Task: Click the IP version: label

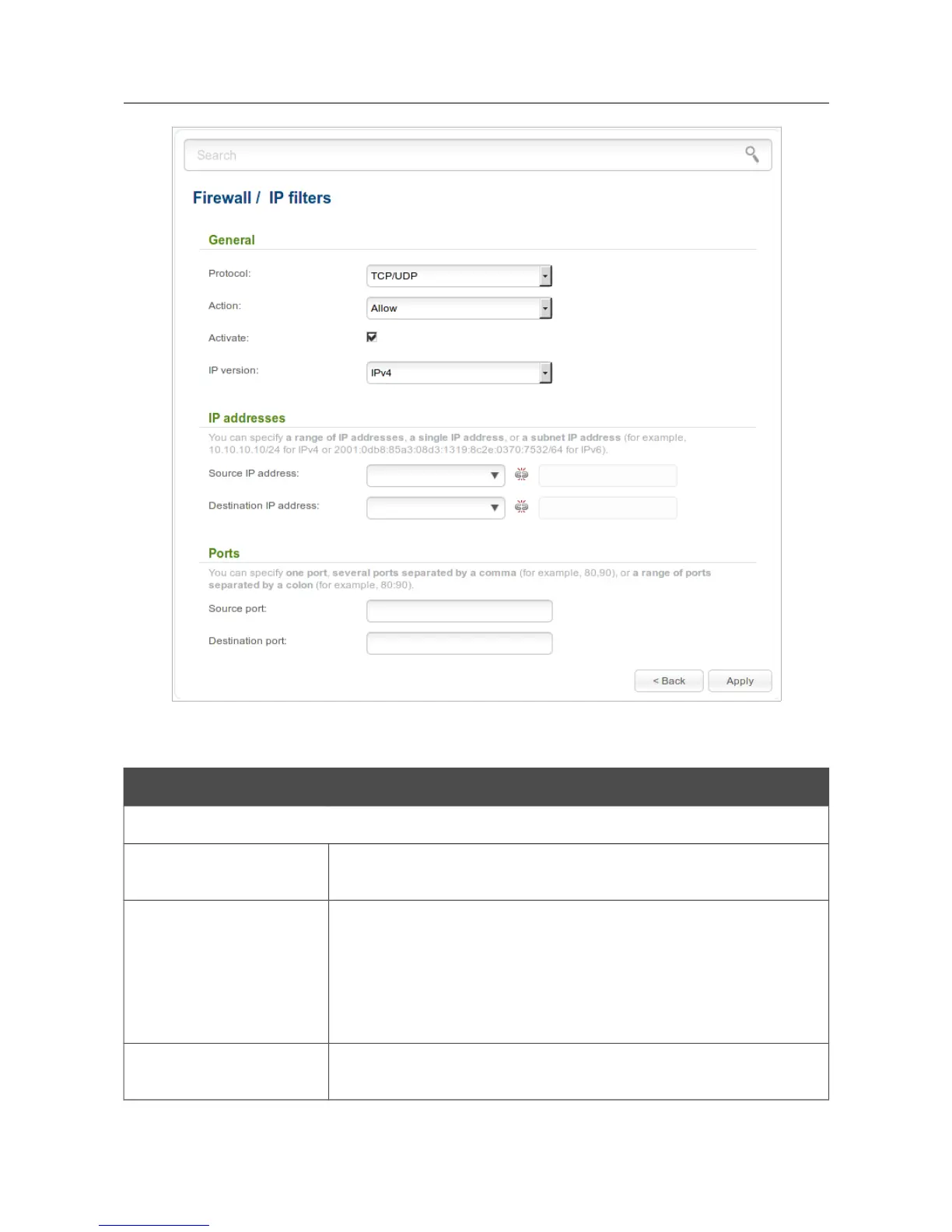Action: pyautogui.click(x=233, y=370)
